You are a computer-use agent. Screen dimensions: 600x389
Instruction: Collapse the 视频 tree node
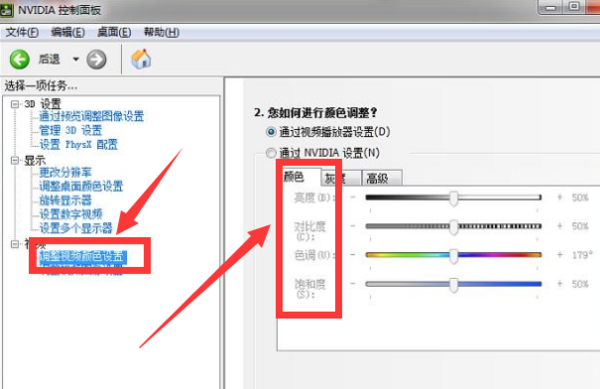coord(15,244)
